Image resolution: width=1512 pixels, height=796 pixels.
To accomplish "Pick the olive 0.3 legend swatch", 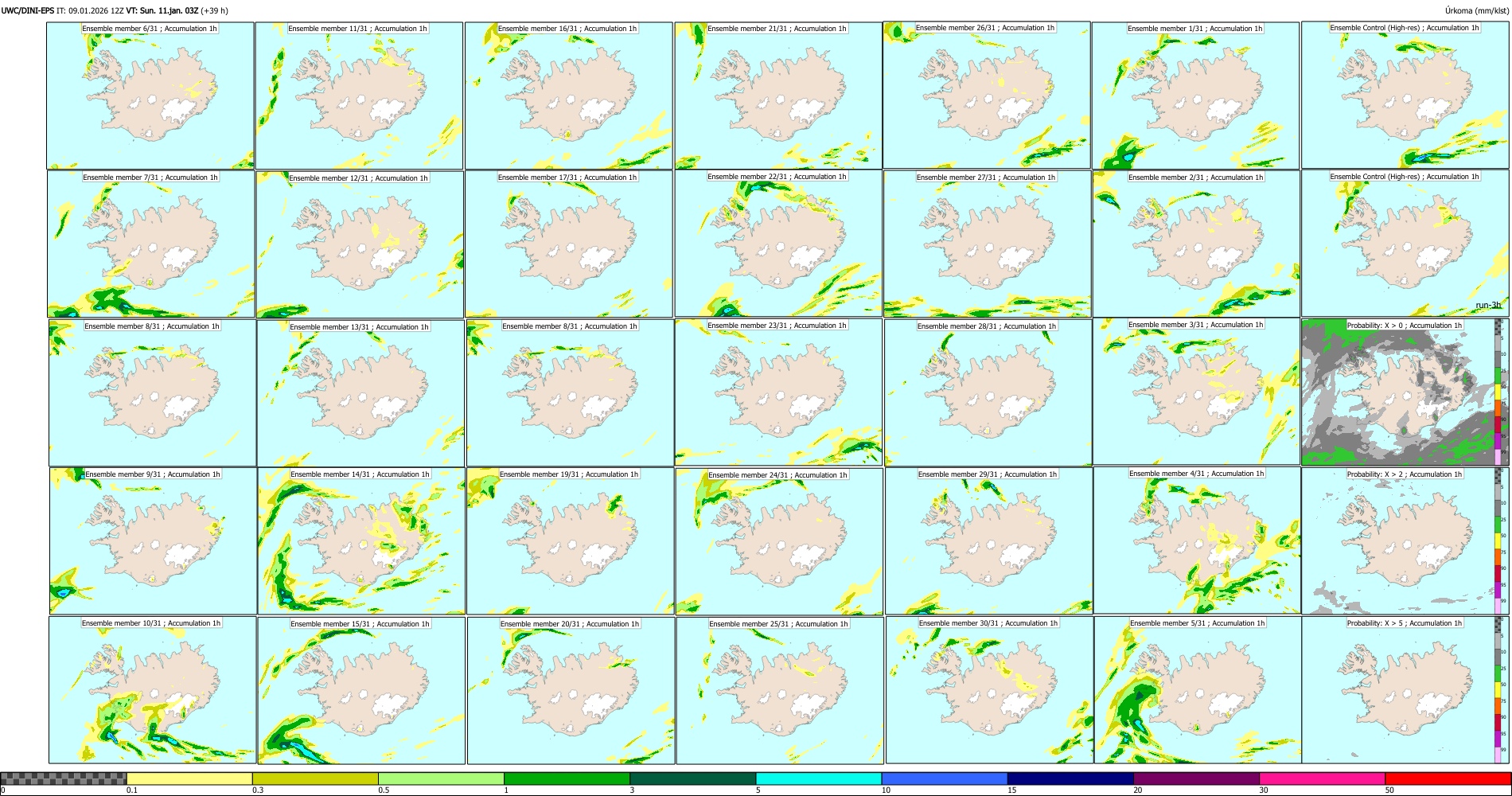I will coord(315,778).
